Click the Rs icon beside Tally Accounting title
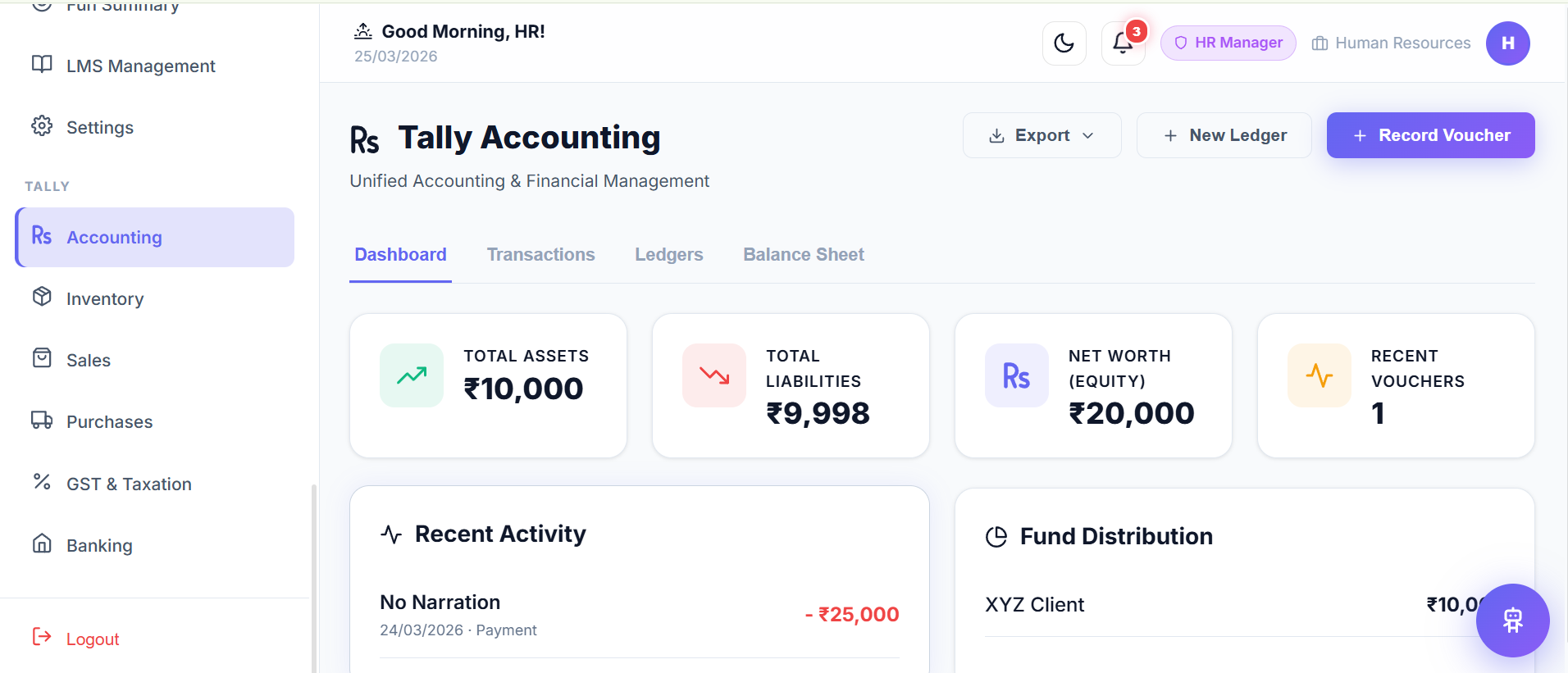This screenshot has width=1568, height=673. (365, 138)
